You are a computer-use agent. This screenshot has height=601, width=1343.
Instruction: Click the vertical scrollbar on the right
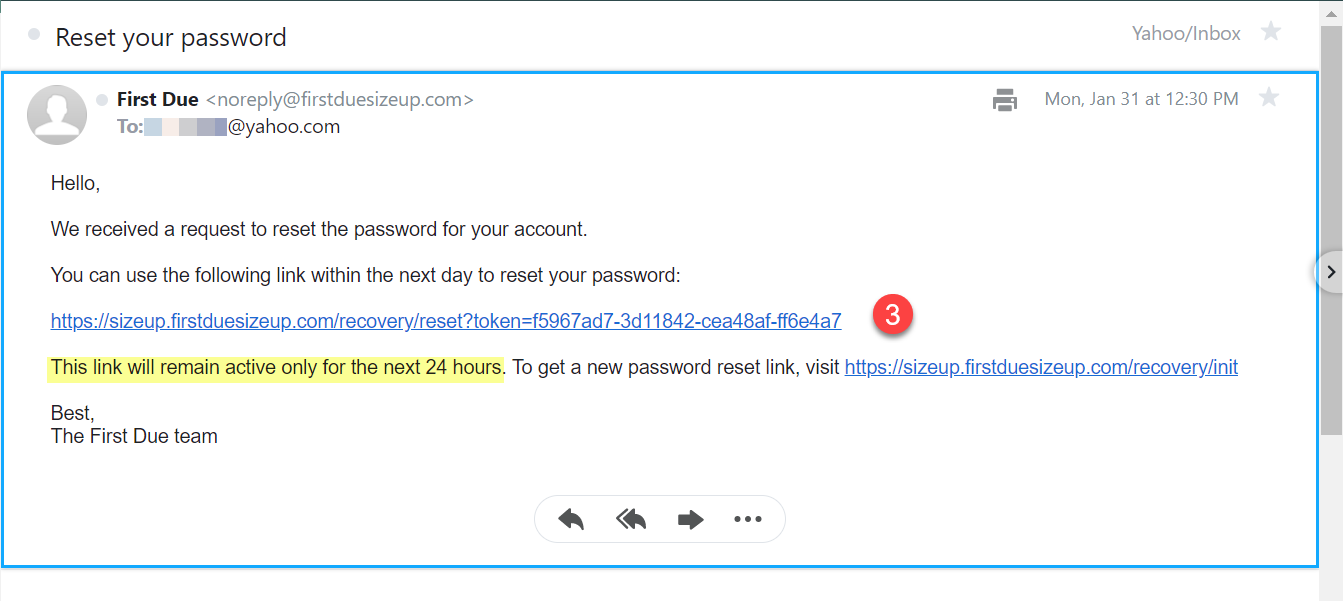1331,230
